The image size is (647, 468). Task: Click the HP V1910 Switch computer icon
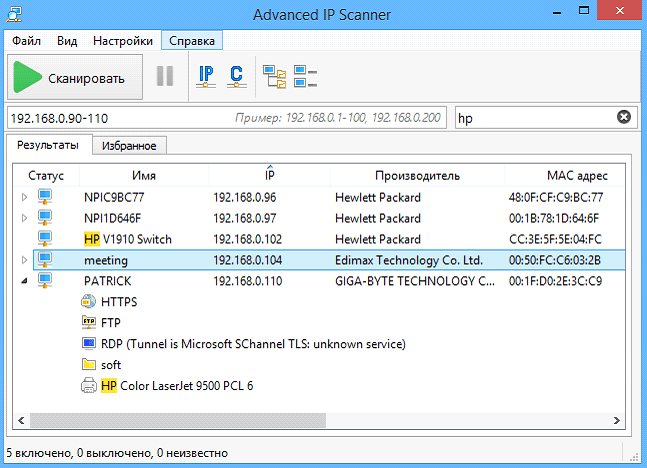pos(45,239)
